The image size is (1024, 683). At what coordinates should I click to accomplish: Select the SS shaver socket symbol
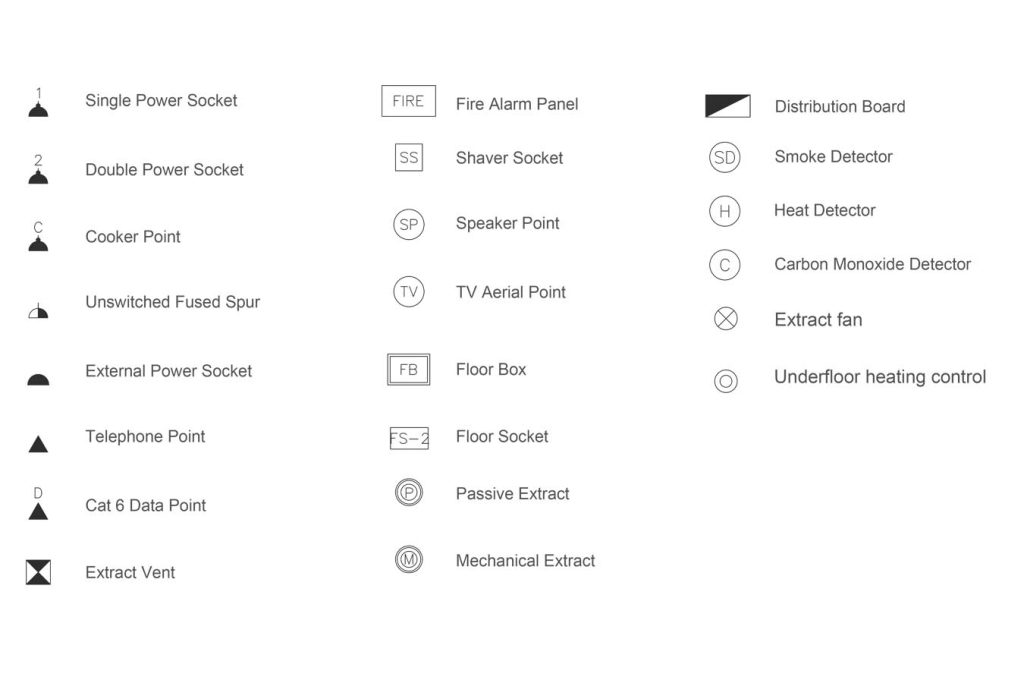pyautogui.click(x=409, y=157)
